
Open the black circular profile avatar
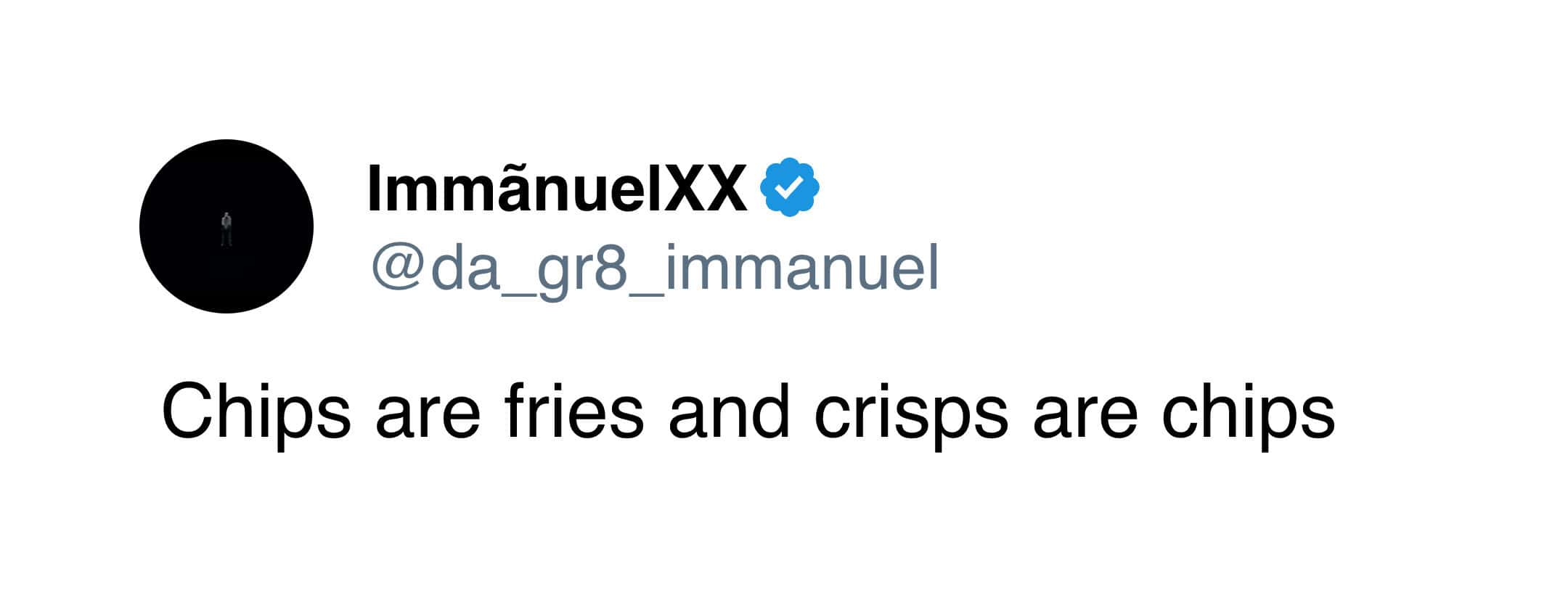226,226
